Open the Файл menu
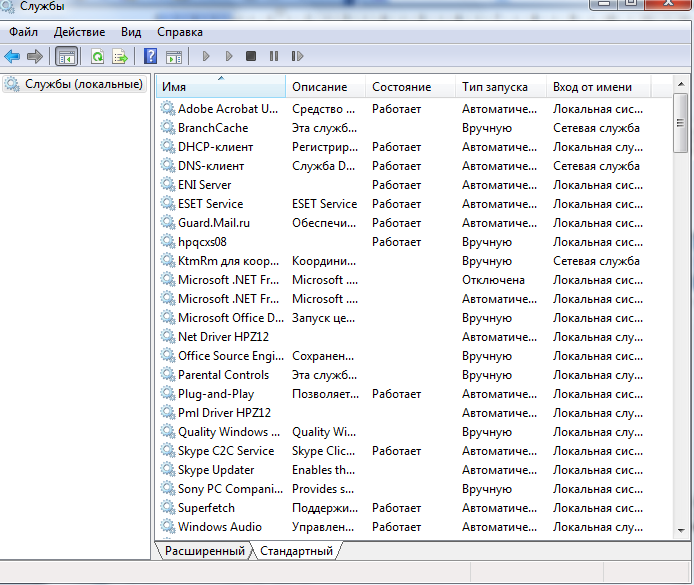Viewport: 694px width, 585px height. pyautogui.click(x=23, y=32)
